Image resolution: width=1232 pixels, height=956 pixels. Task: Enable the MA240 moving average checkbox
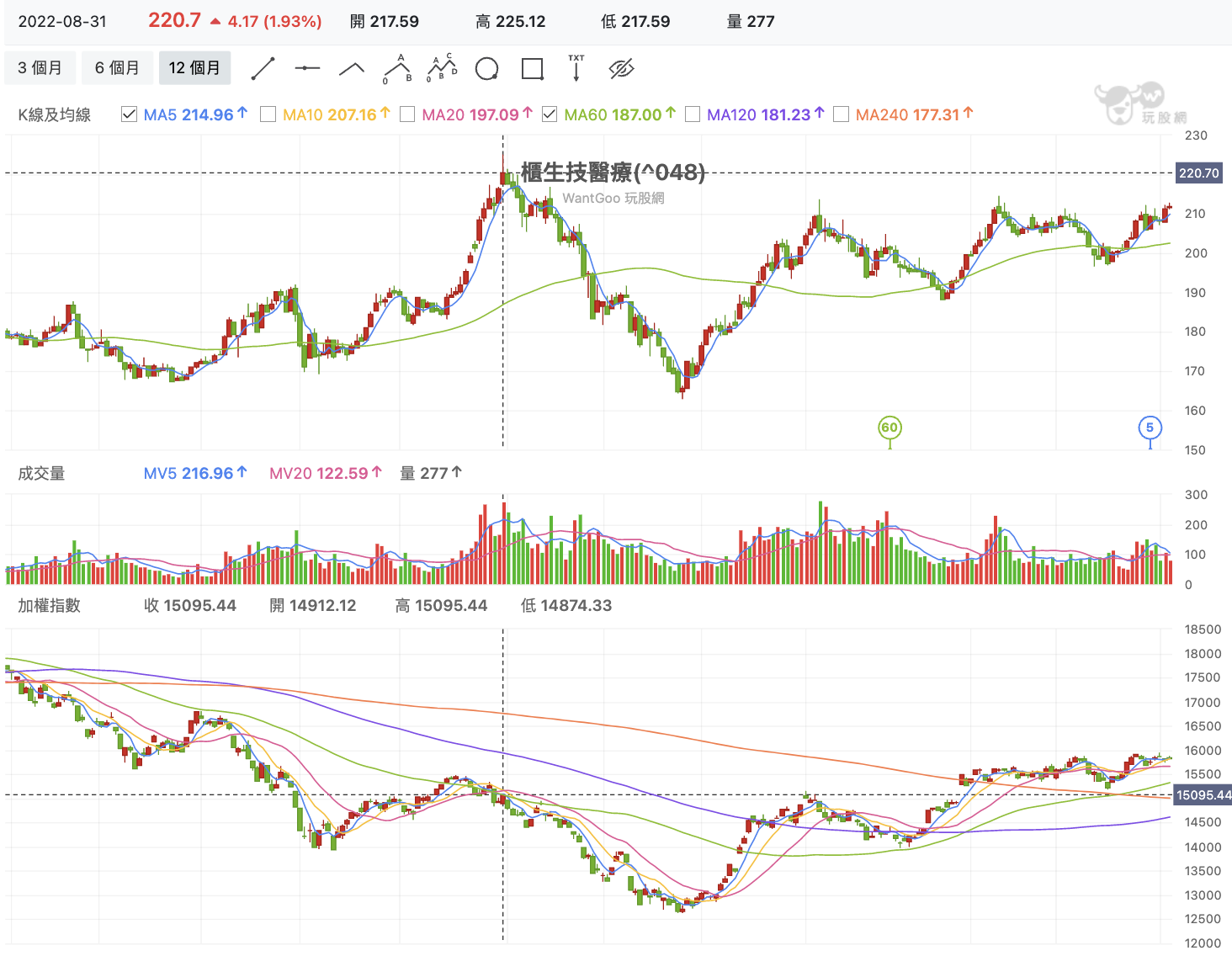pyautogui.click(x=841, y=114)
